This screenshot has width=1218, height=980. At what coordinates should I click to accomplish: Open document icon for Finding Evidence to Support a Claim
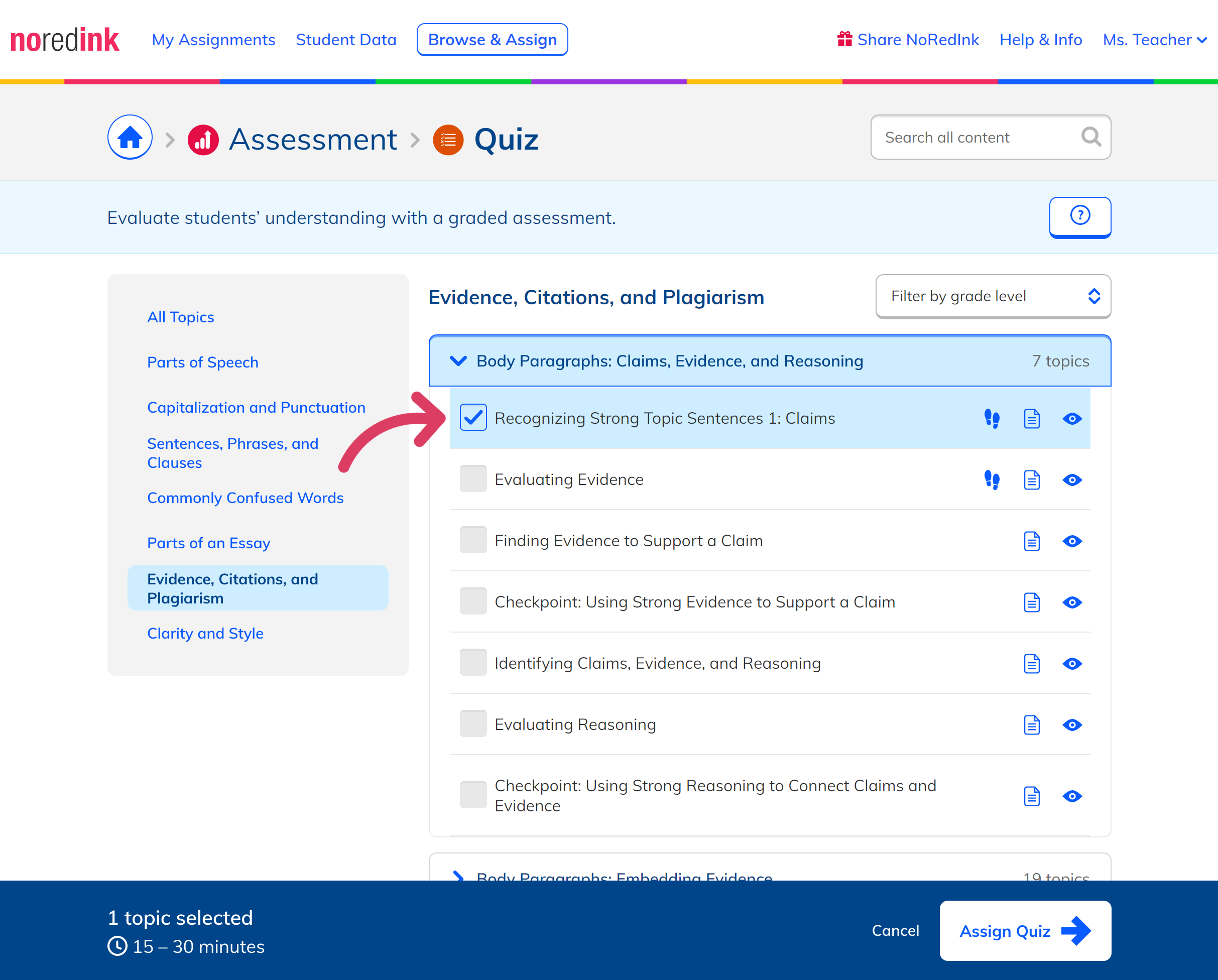pos(1032,541)
